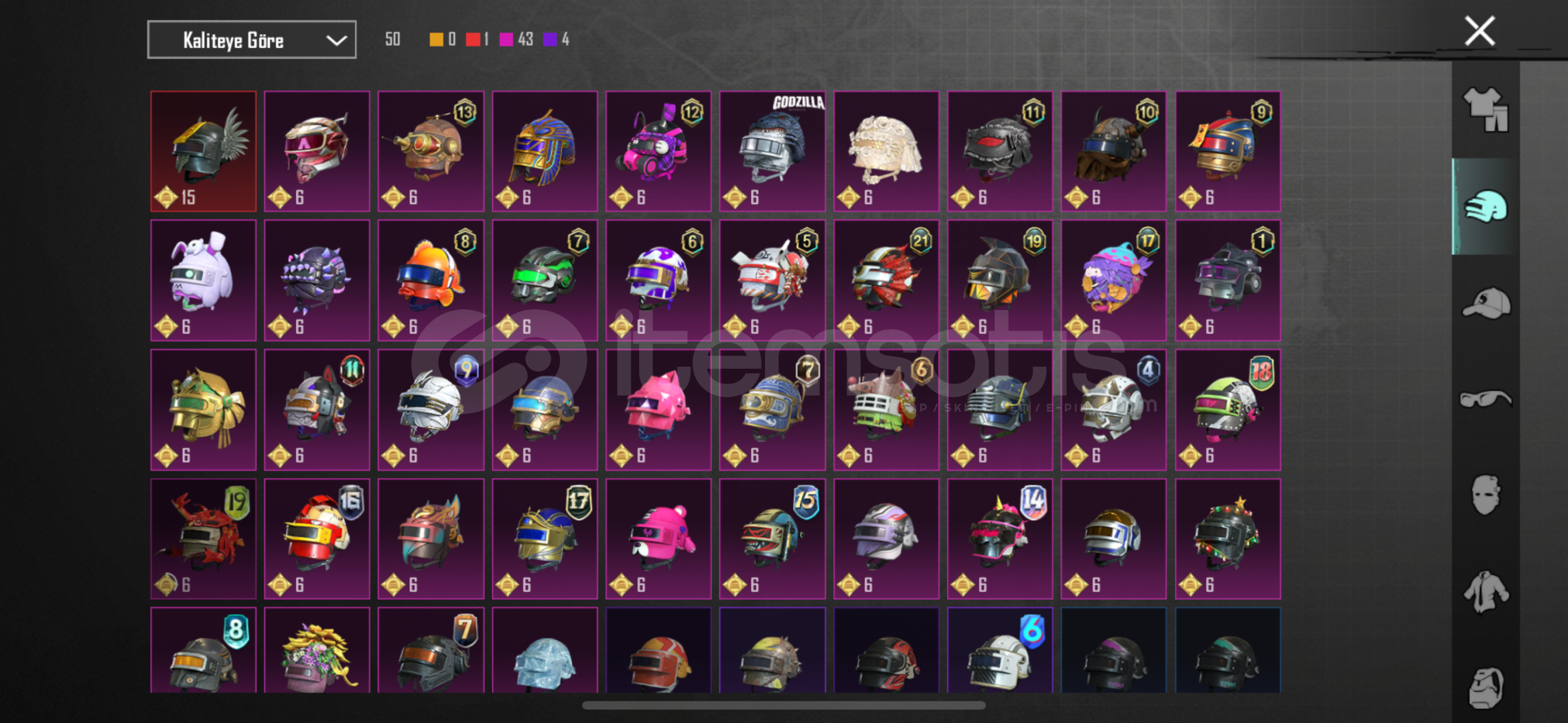
Task: Select the sunflower bouquet helmet
Action: 317,651
